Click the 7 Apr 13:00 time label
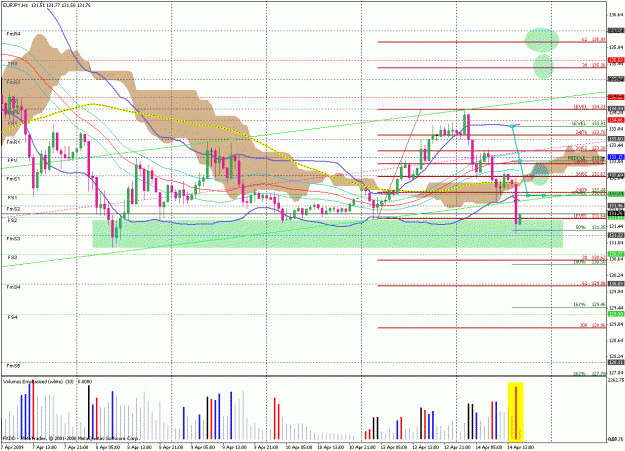The height and width of the screenshot is (451, 625). [43, 447]
